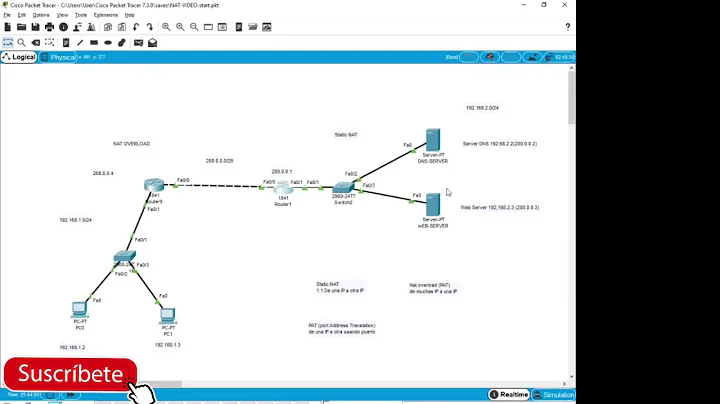Open the Tools menu
This screenshot has width=720, height=404.
click(81, 15)
